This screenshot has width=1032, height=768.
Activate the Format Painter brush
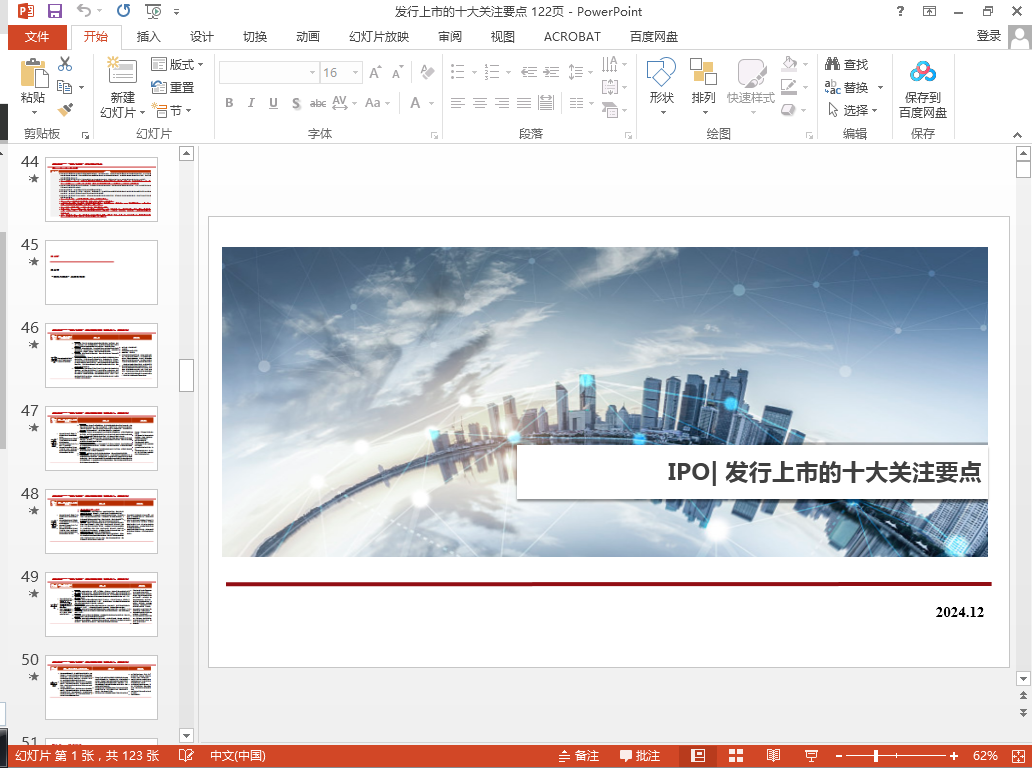click(65, 109)
